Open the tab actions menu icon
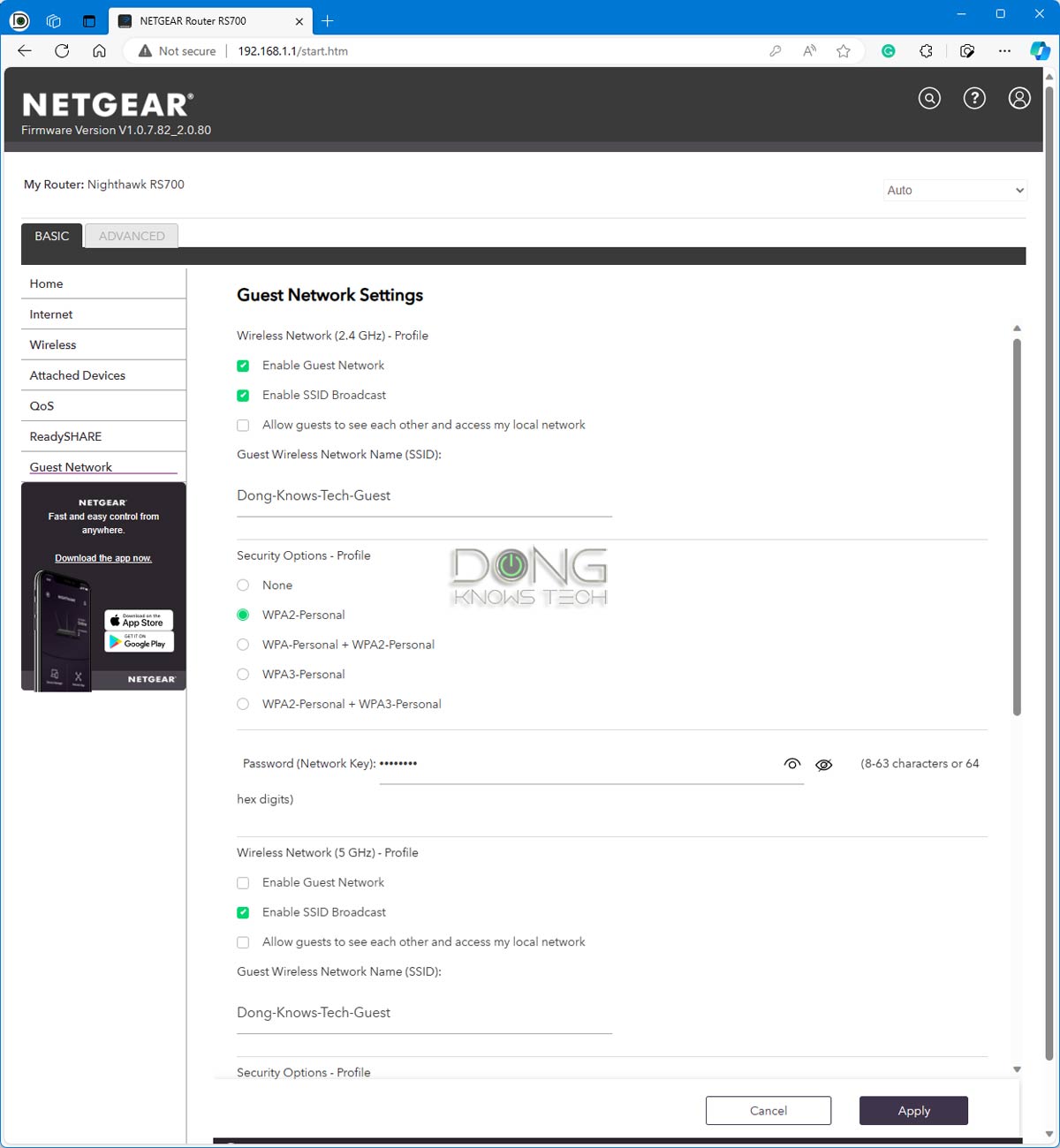1060x1148 pixels. pyautogui.click(x=88, y=20)
